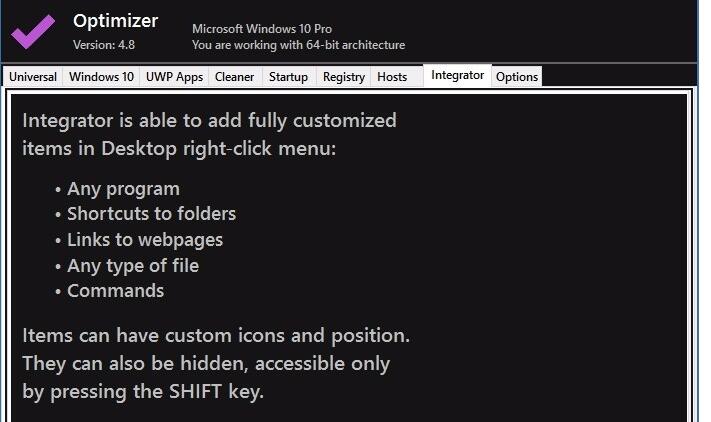This screenshot has width=711, height=422.
Task: Click the 'Any type of file' bullet item
Action: [x=133, y=266]
